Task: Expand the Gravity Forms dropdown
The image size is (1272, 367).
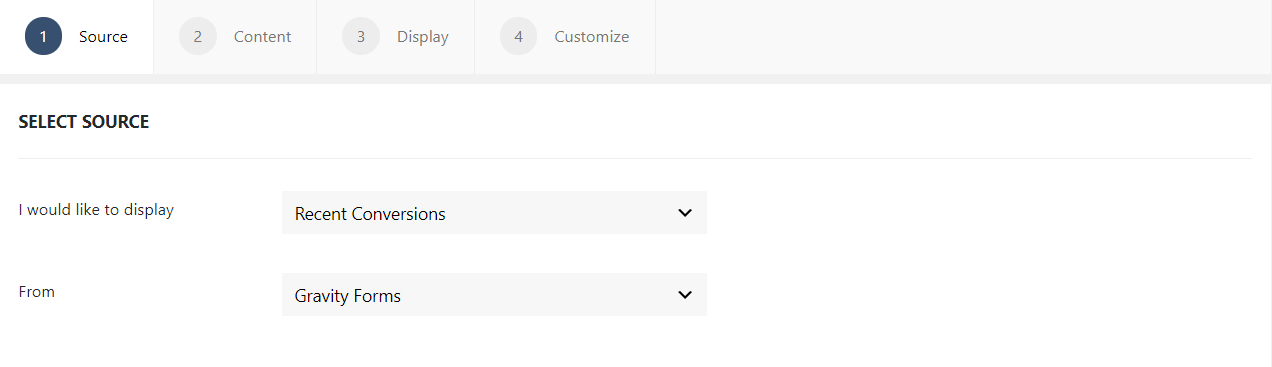Action: pos(494,295)
